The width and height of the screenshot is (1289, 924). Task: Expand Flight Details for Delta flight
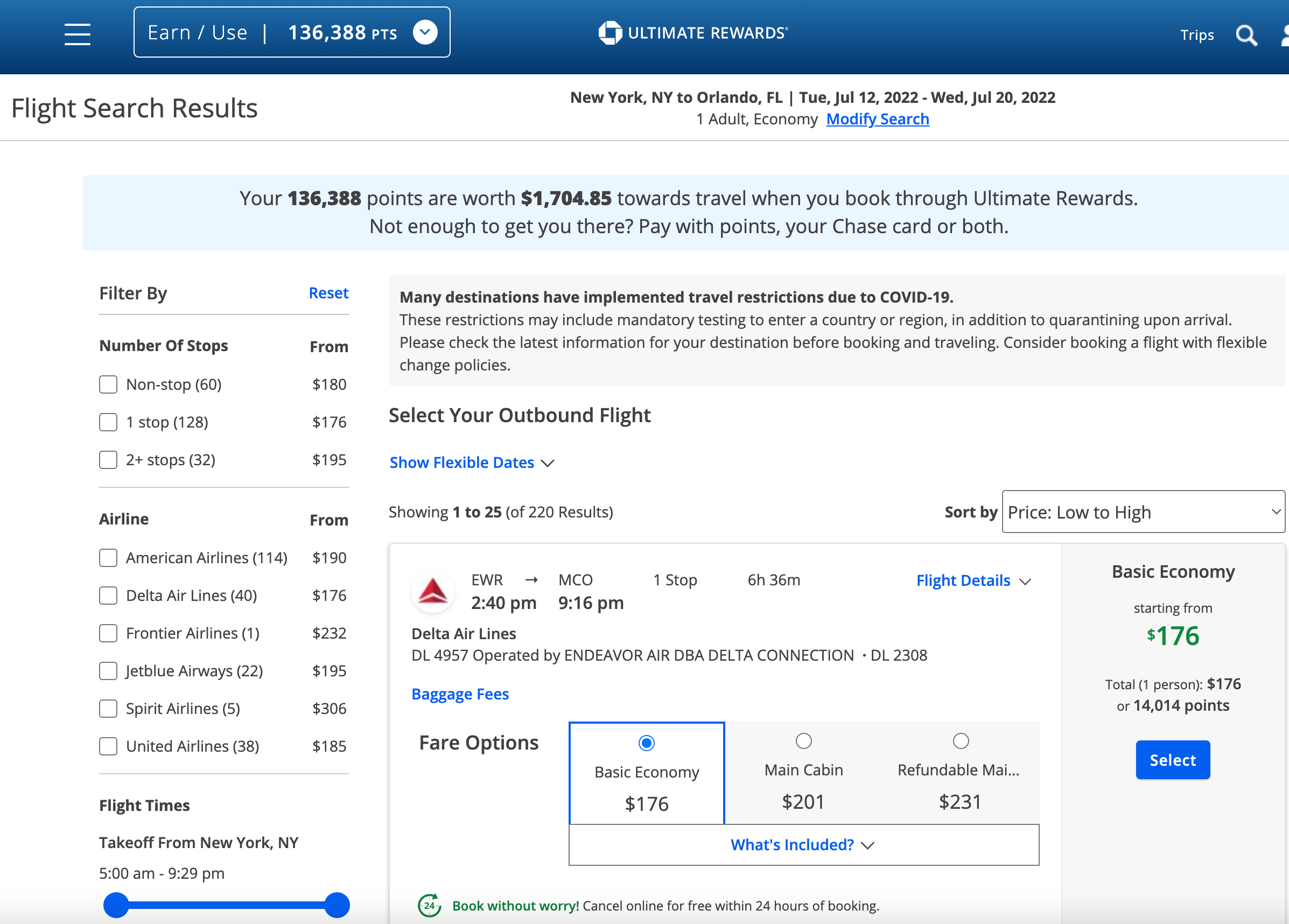pos(973,581)
